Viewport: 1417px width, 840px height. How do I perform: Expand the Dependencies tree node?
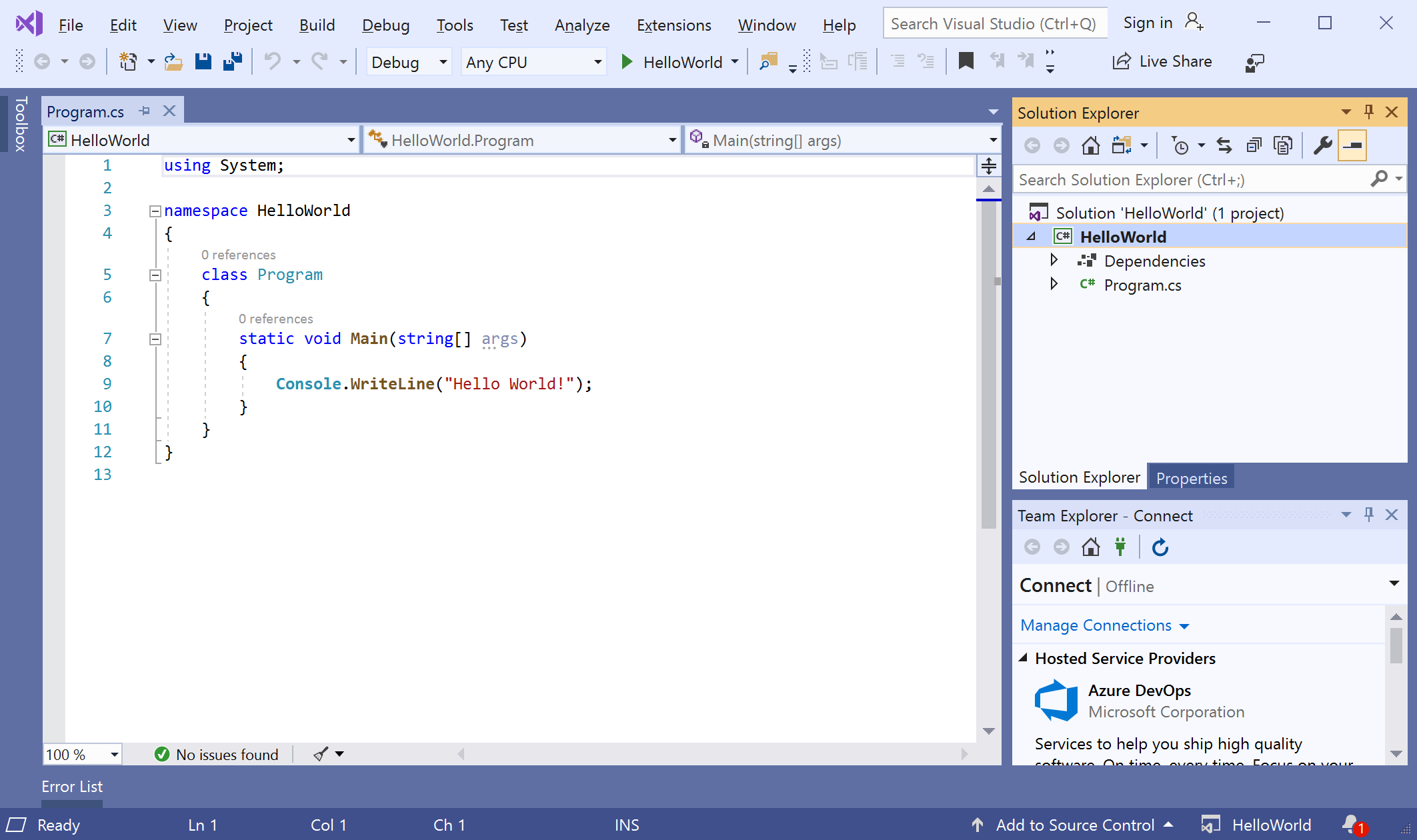coord(1056,260)
